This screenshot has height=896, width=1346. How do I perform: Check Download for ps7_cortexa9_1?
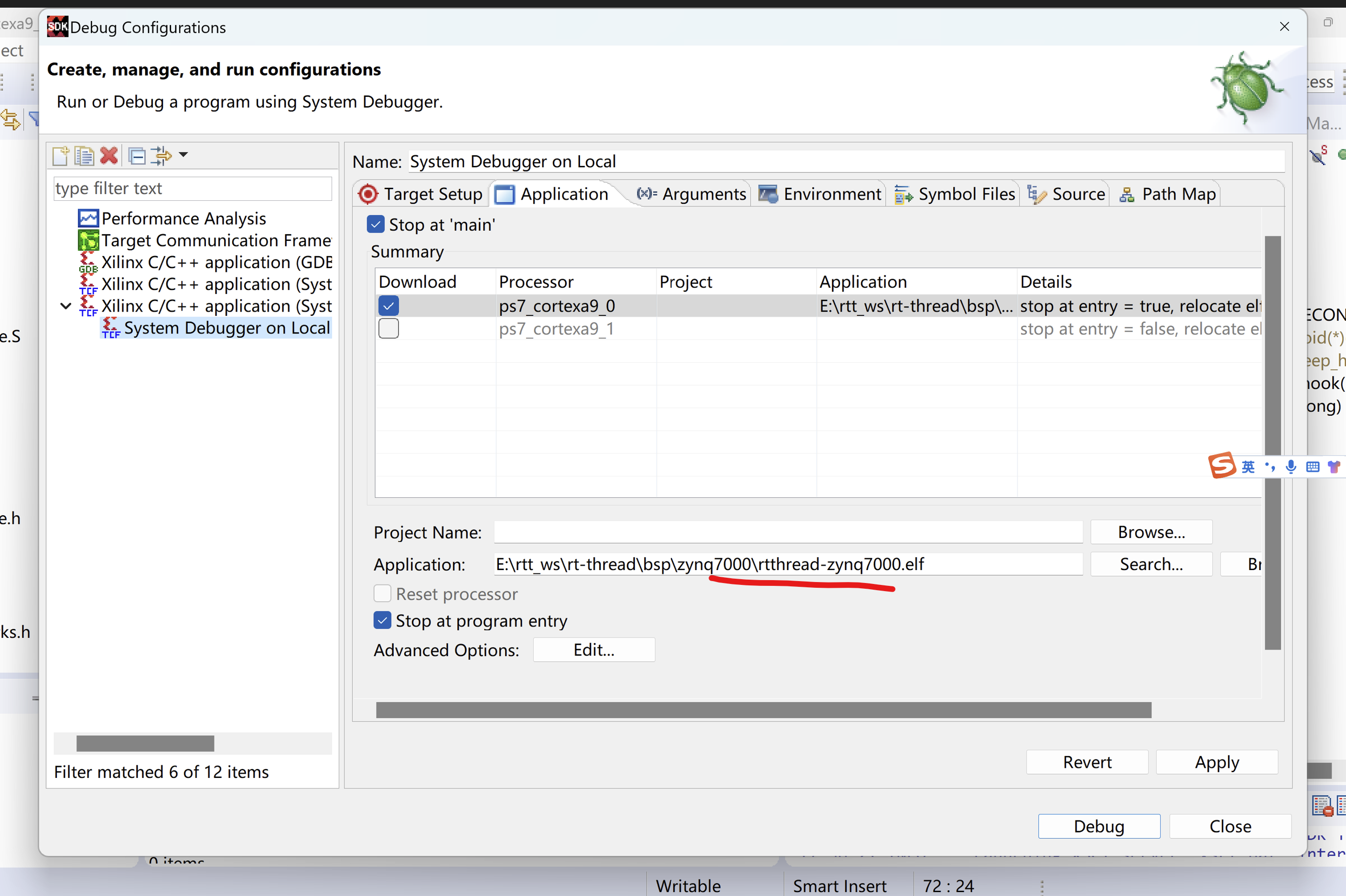point(388,329)
